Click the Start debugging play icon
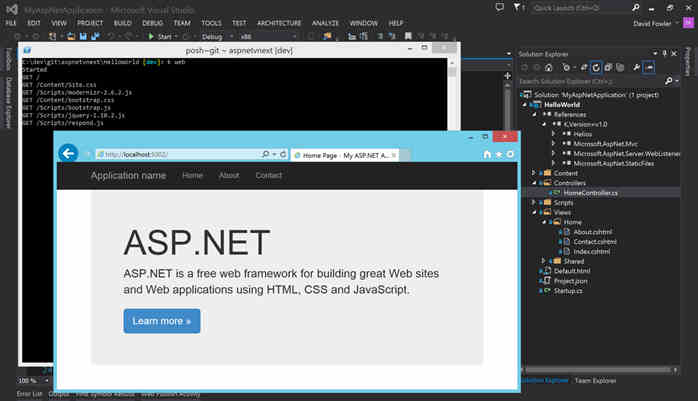698x401 pixels. (151, 36)
